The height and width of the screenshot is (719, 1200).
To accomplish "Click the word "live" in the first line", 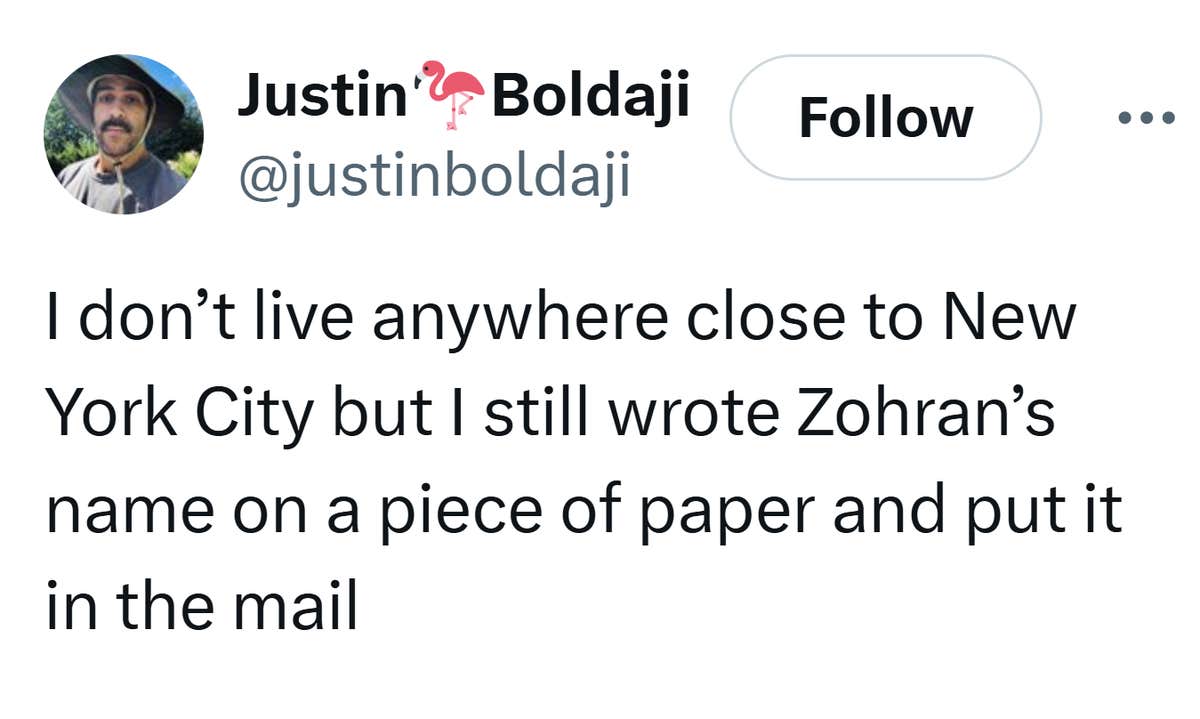I will pyautogui.click(x=310, y=317).
